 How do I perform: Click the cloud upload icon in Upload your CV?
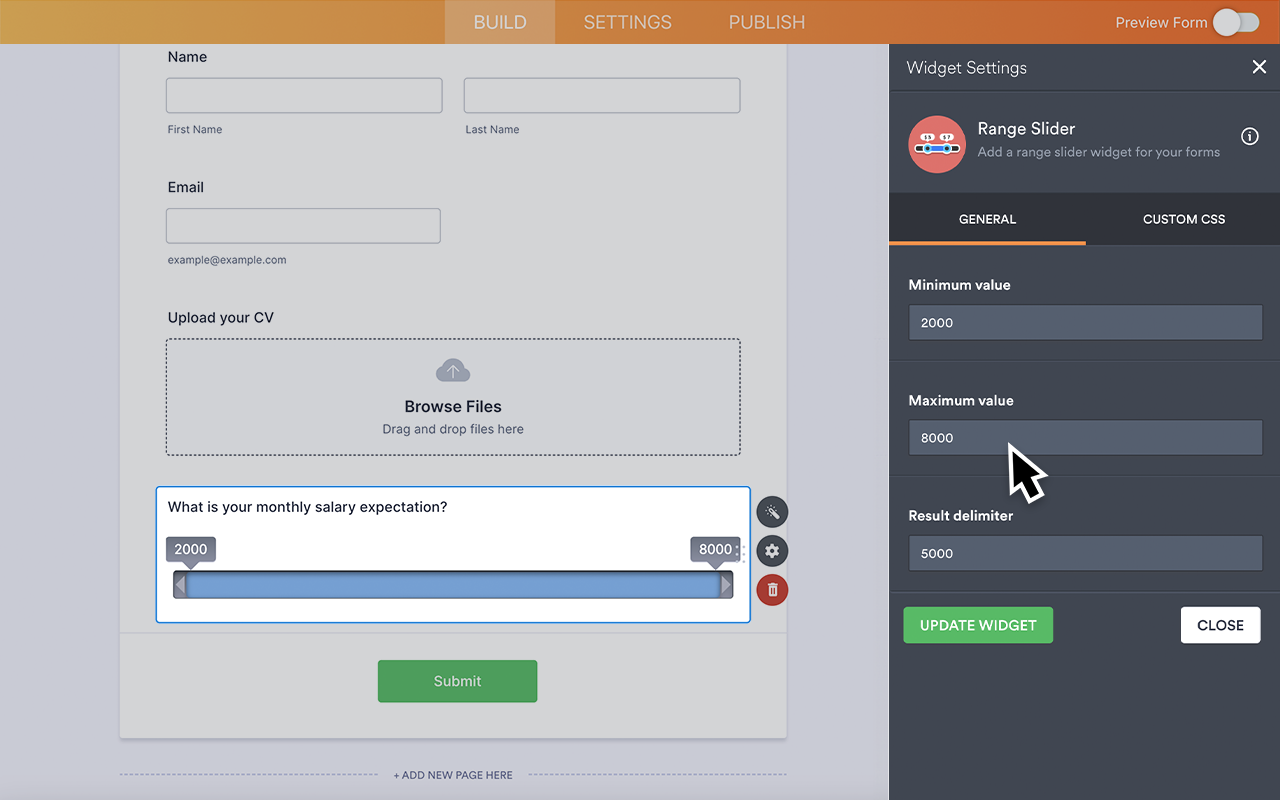tap(452, 369)
